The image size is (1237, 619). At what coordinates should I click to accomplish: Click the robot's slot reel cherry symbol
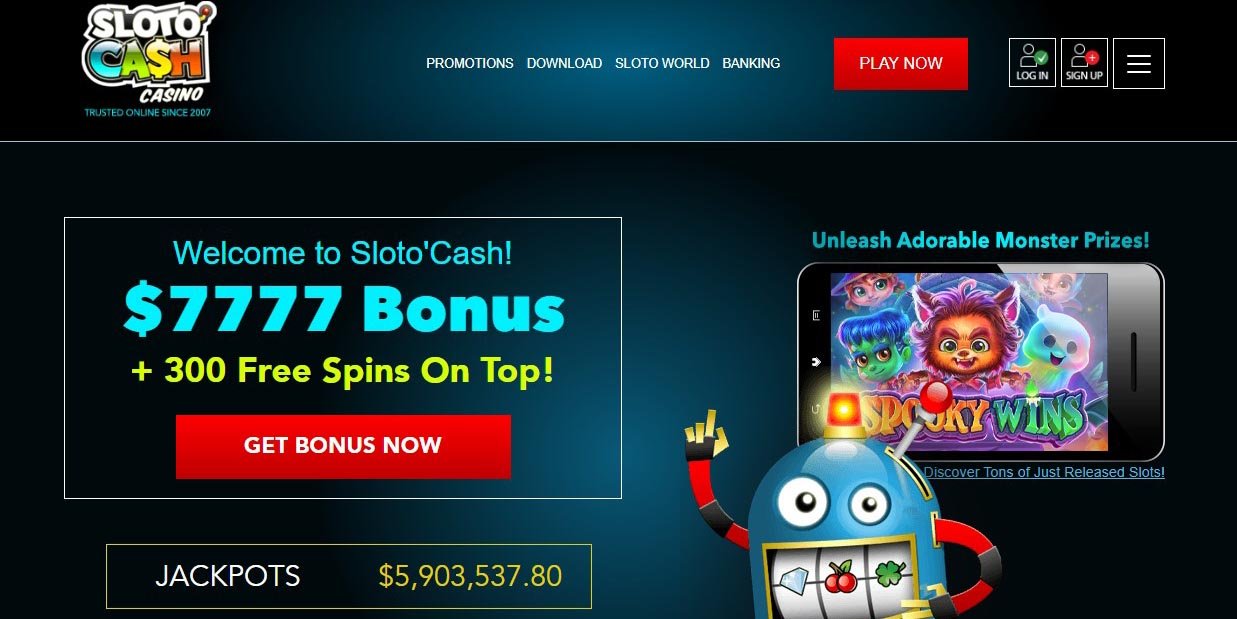point(838,577)
